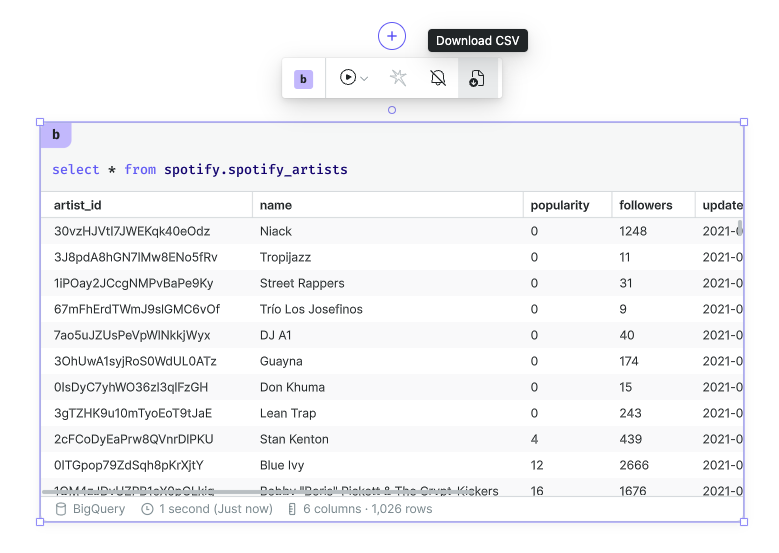779x553 pixels.
Task: Click artist id '7ao5uJZUsPeVpWlNkkjWyx'
Action: tap(132, 335)
